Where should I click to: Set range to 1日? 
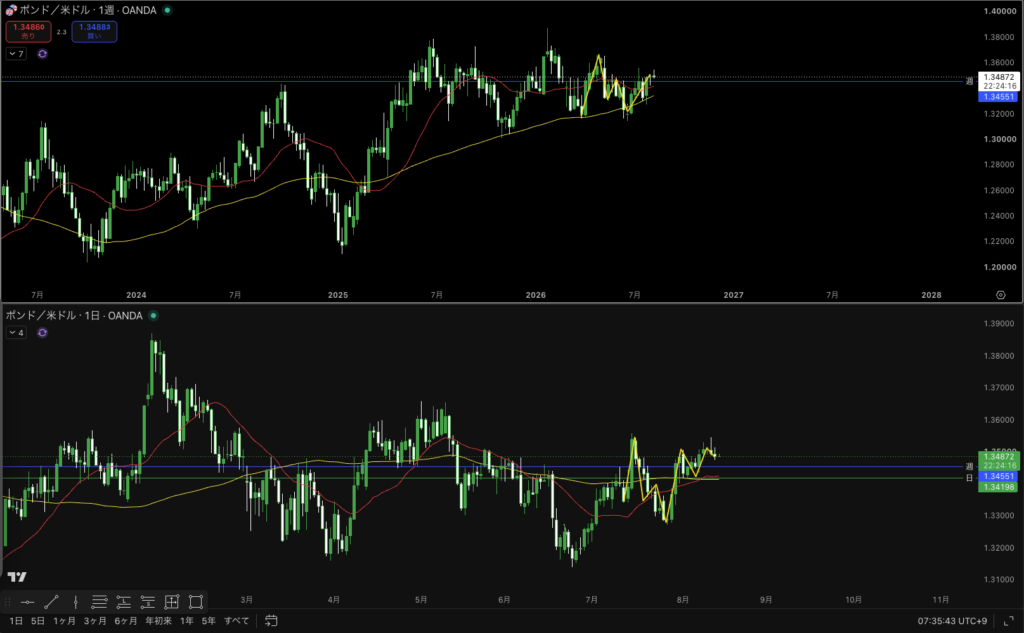[x=16, y=621]
